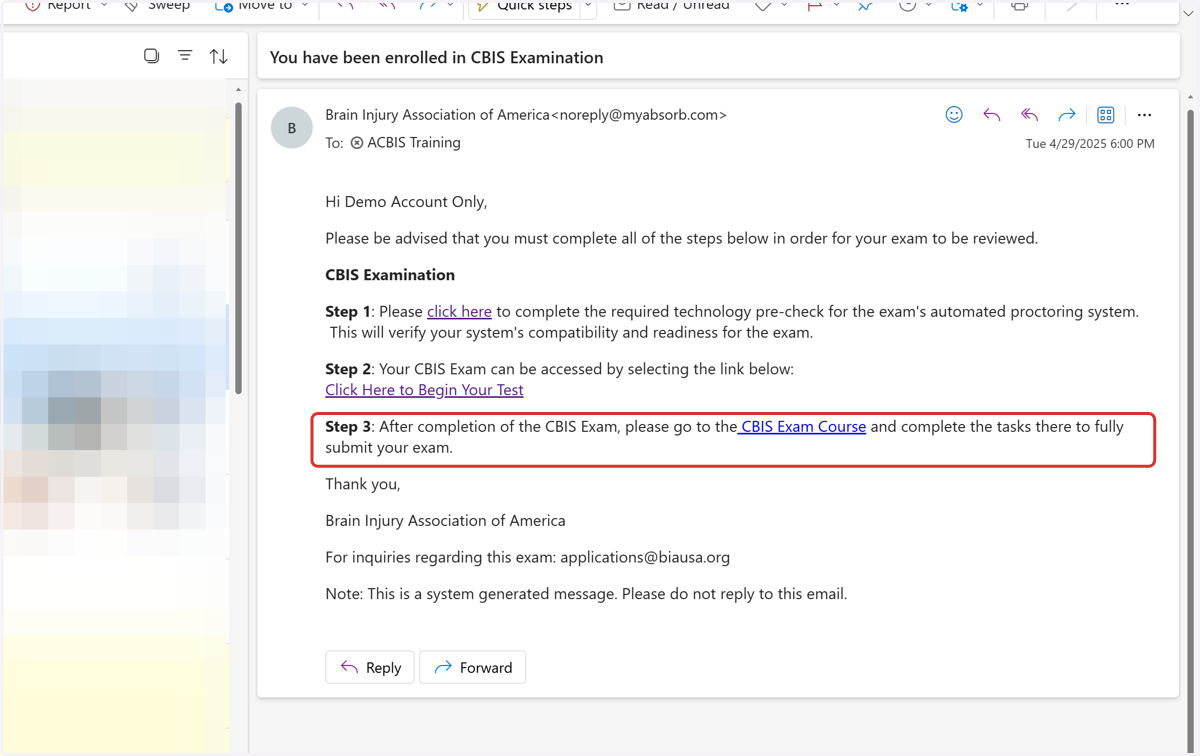1200x756 pixels.
Task: Toggle Read / Unread in the toolbar
Action: [672, 6]
